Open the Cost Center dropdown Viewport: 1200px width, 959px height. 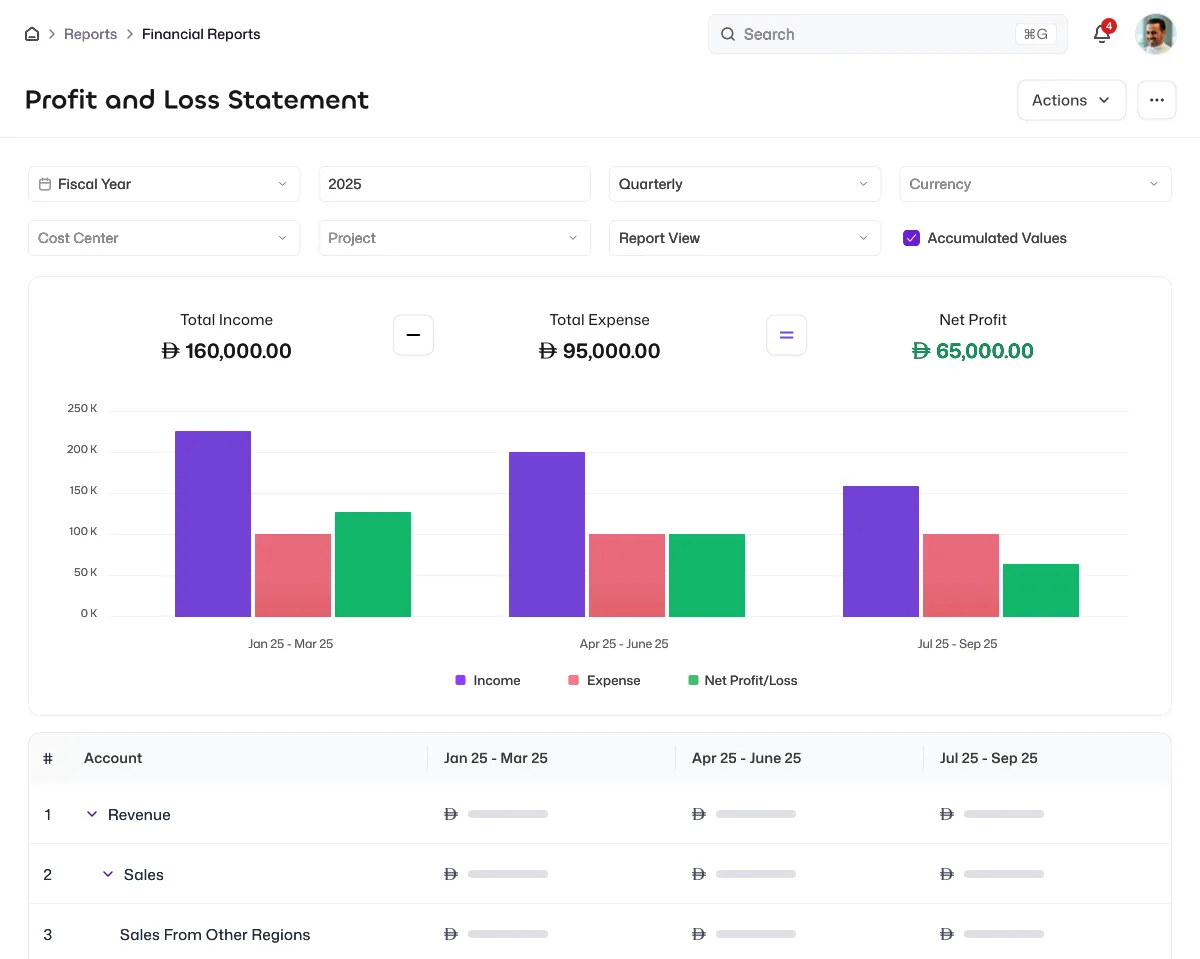164,238
